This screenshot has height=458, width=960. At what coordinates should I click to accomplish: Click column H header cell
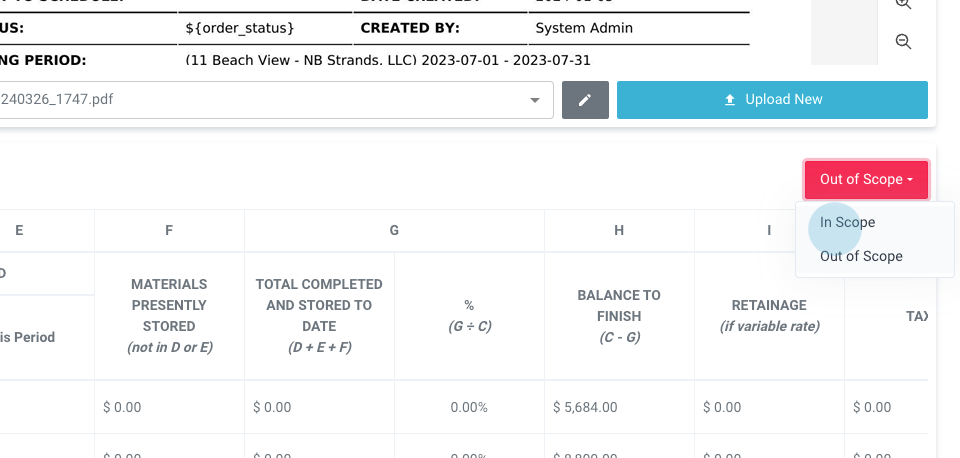click(619, 230)
